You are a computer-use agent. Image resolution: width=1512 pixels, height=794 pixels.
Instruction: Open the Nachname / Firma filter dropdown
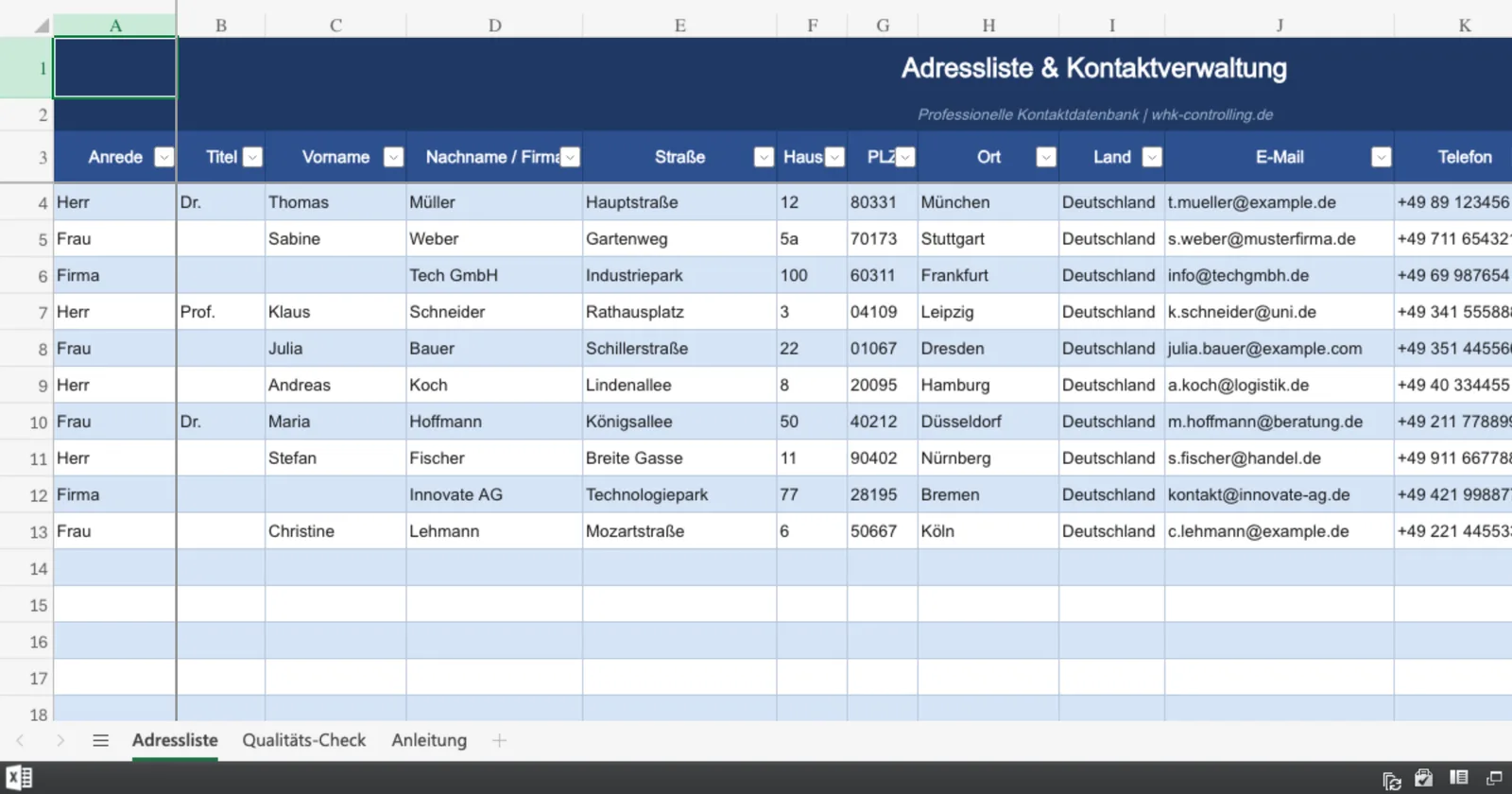tap(570, 157)
